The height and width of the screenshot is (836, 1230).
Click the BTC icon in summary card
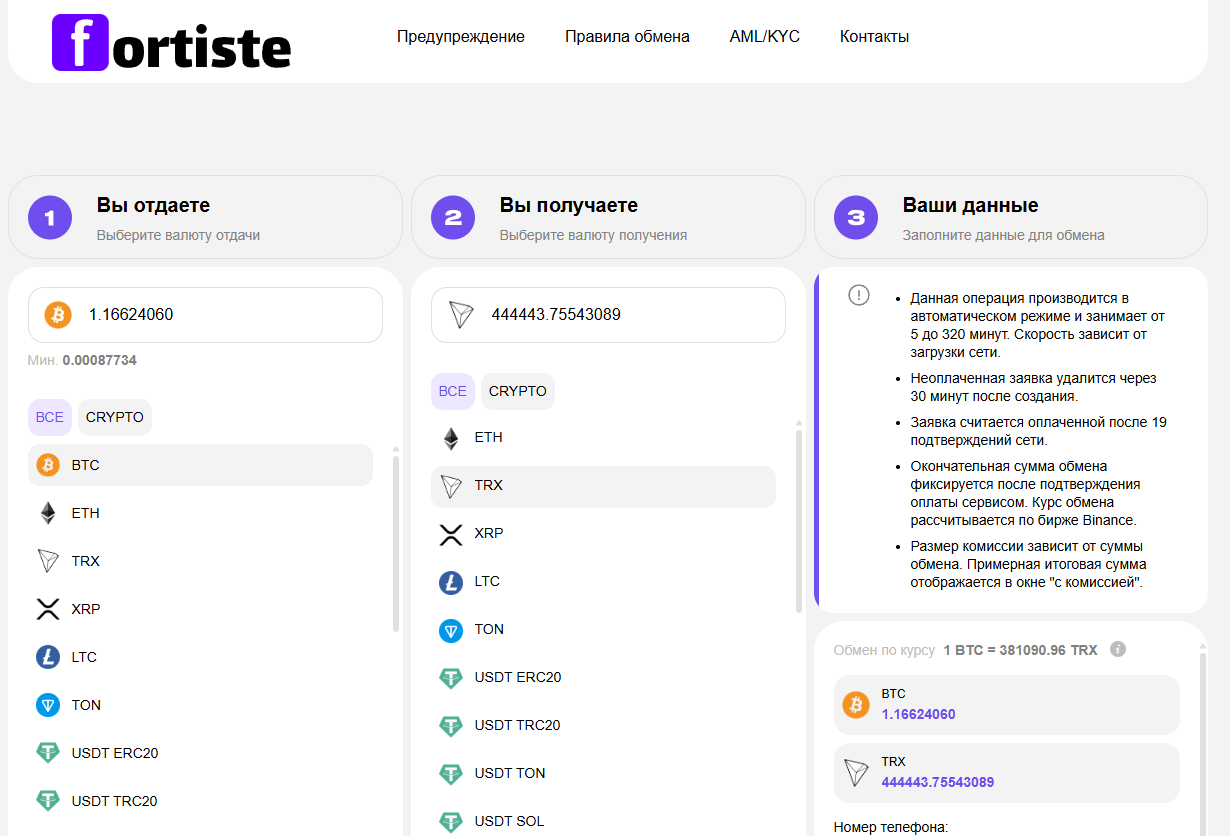[856, 705]
